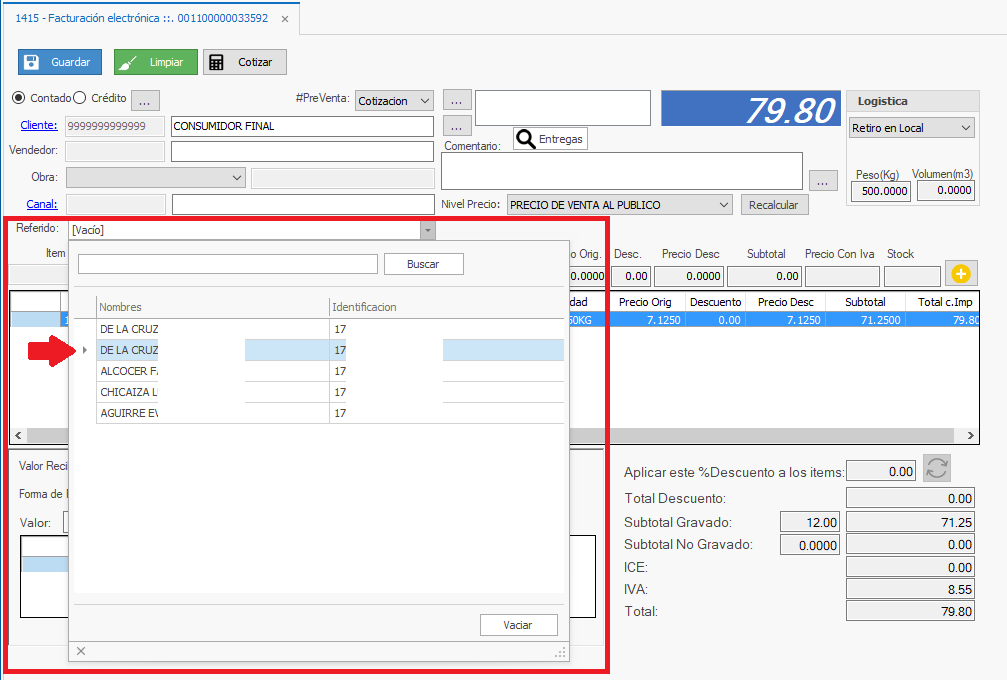Add item with yellow plus icon
The height and width of the screenshot is (680, 1007).
tap(961, 274)
